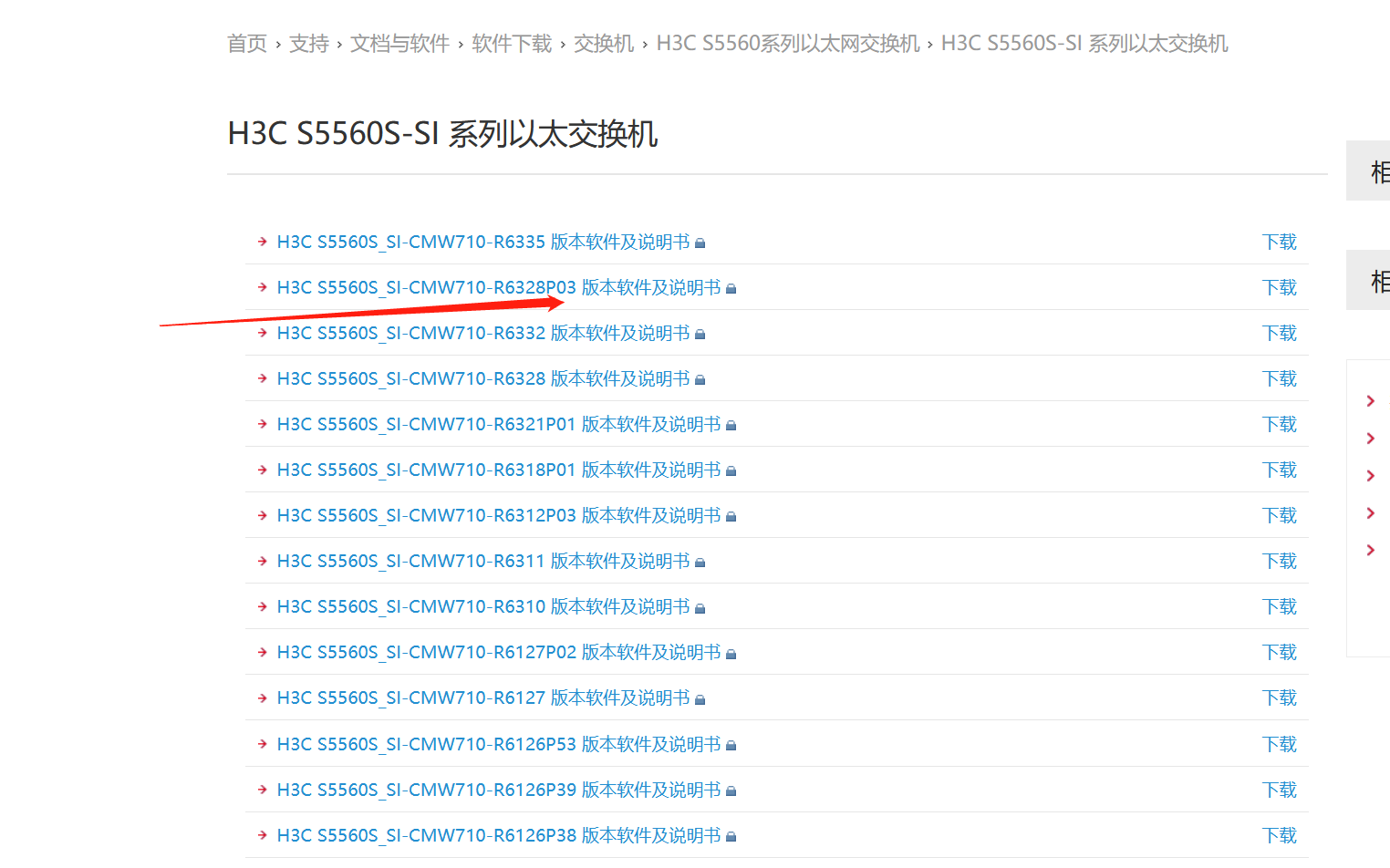Click the lock icon beside R6312P03 version
The height and width of the screenshot is (868, 1390).
731,517
